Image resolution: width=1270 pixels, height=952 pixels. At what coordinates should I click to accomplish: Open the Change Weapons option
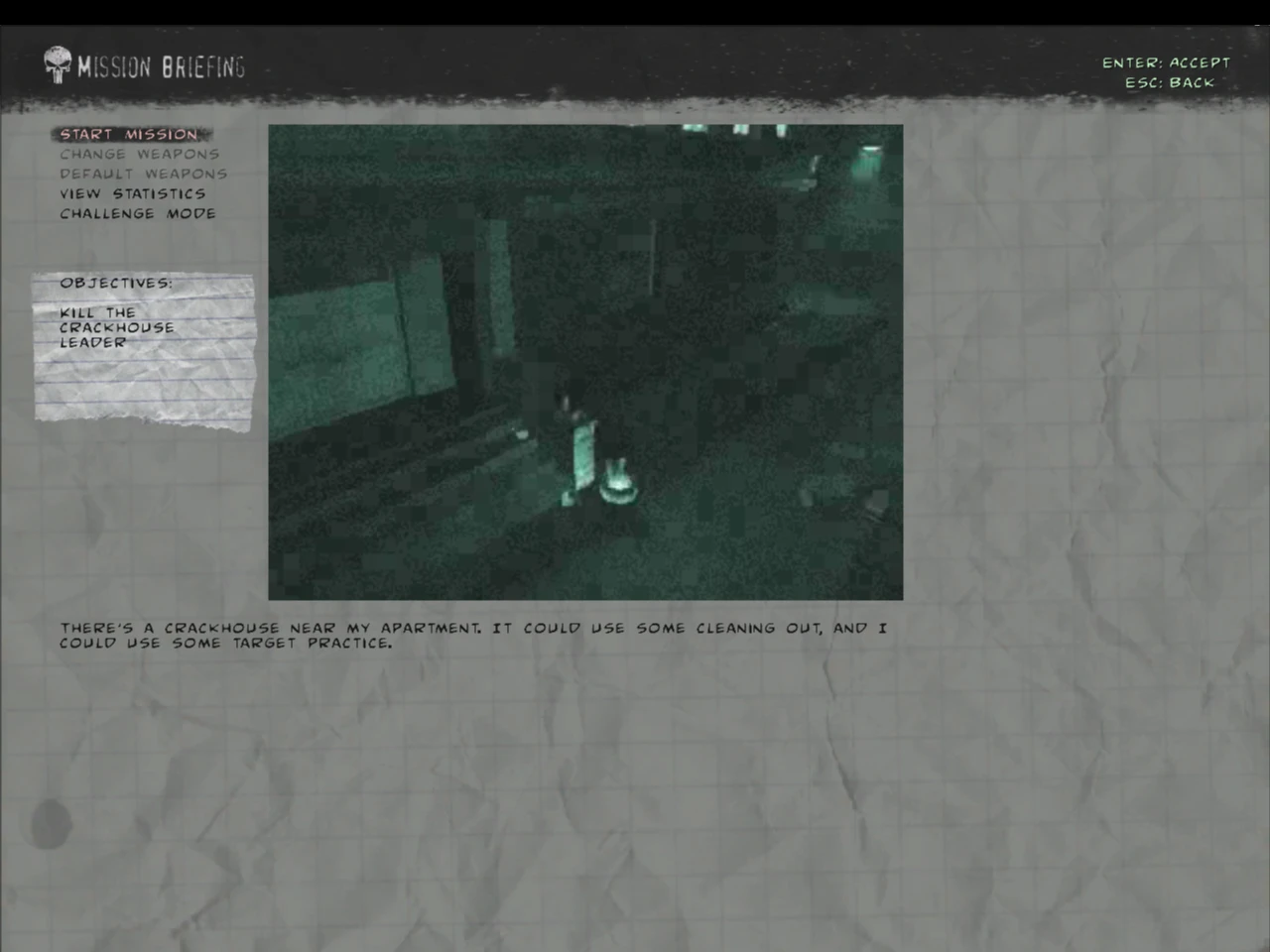click(139, 155)
